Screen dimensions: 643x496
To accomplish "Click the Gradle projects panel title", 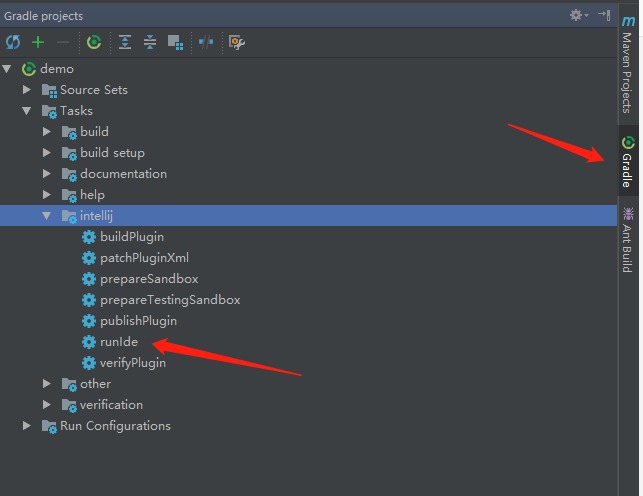I will pos(43,16).
